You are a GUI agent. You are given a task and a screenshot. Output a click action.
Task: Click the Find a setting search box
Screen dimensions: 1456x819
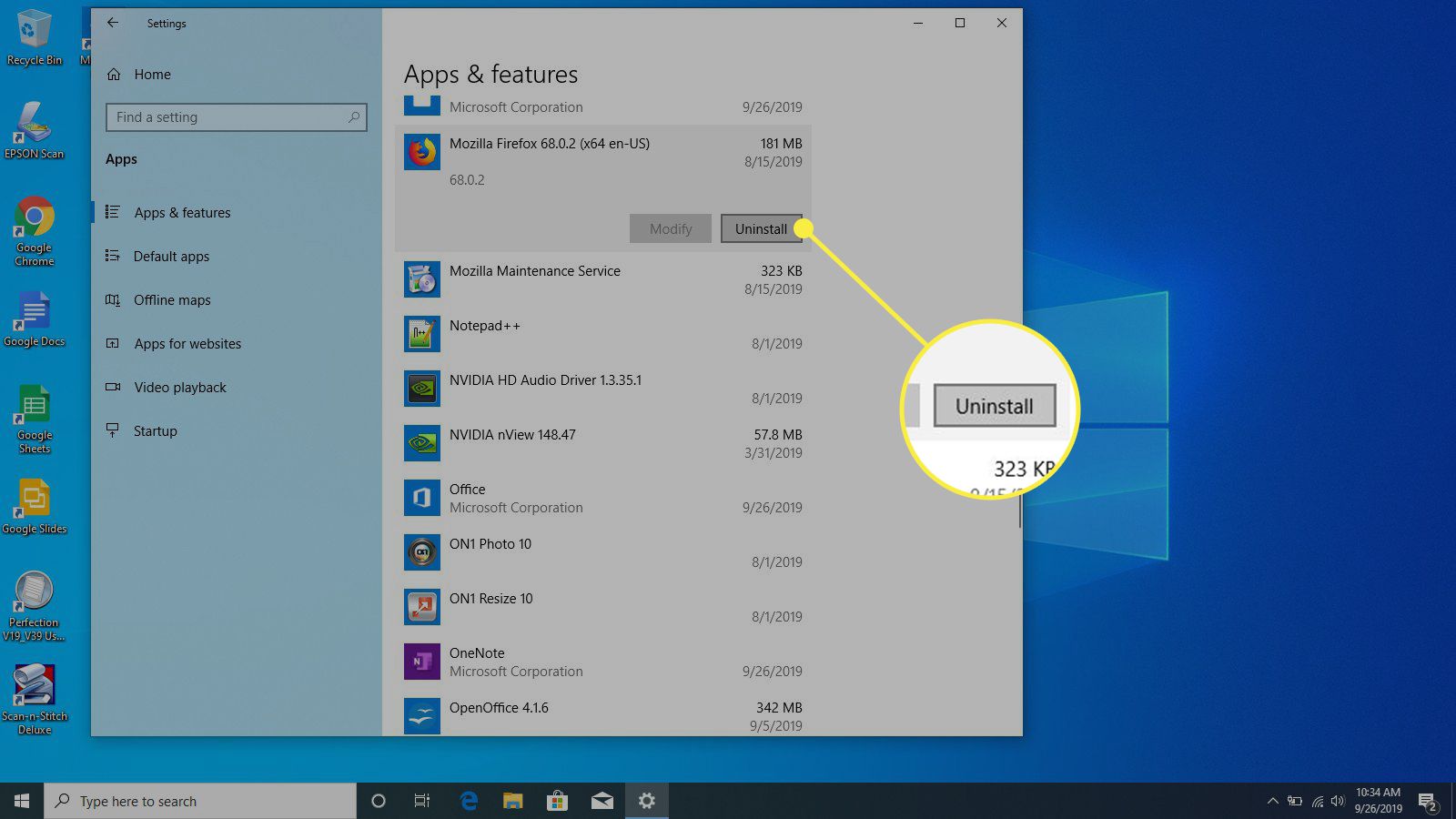(x=227, y=117)
